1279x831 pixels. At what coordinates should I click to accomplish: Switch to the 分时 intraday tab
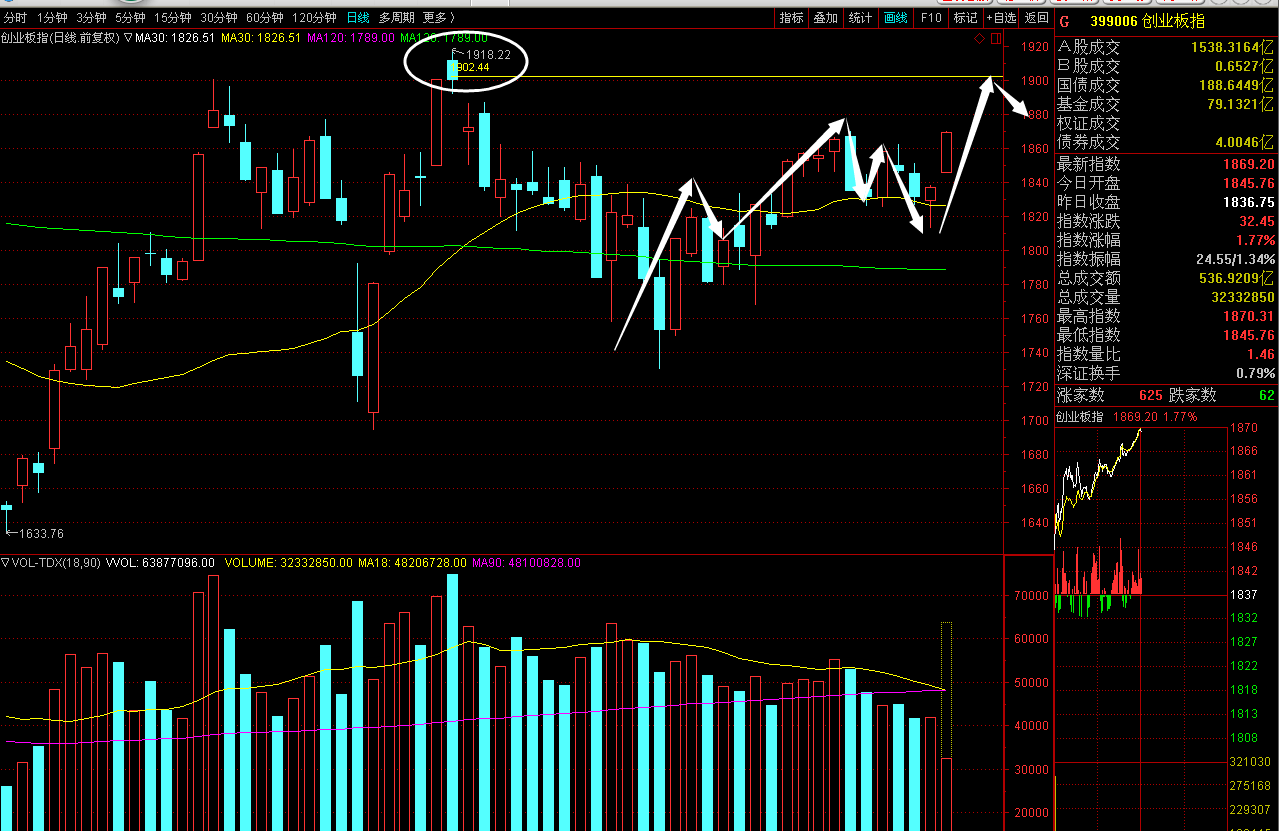click(15, 17)
